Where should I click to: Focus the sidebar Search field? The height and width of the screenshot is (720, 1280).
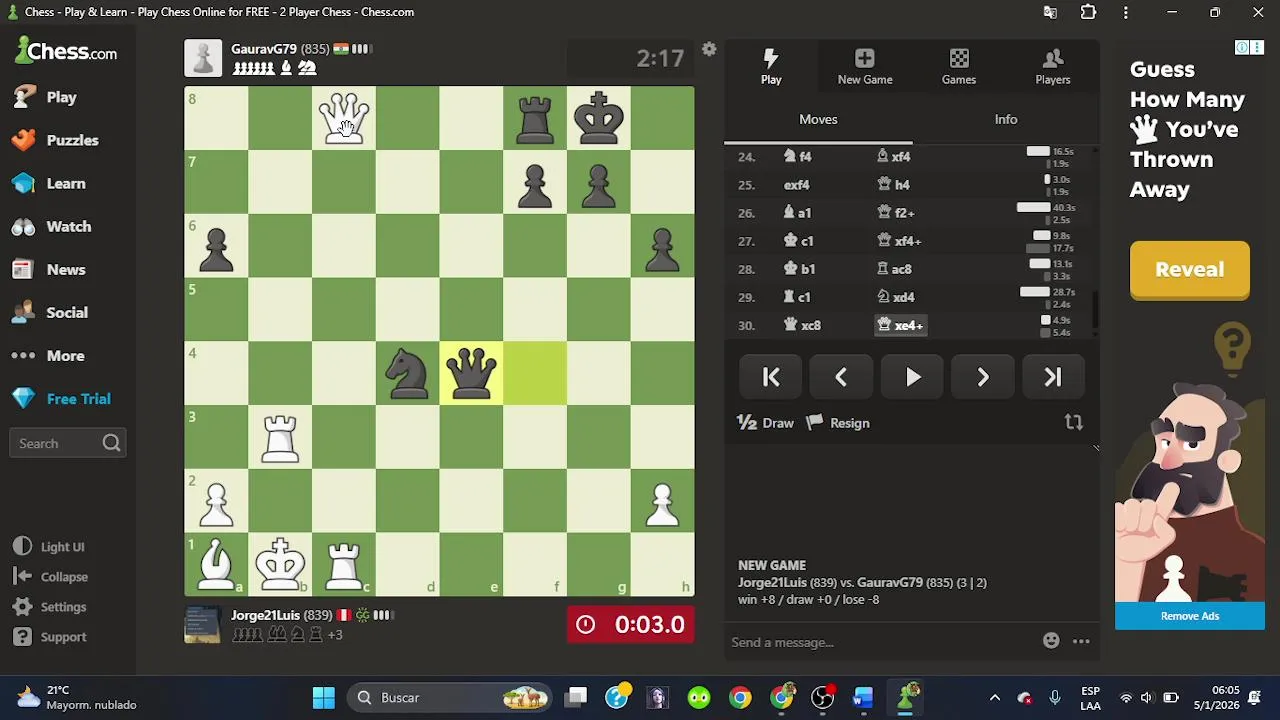pyautogui.click(x=66, y=443)
